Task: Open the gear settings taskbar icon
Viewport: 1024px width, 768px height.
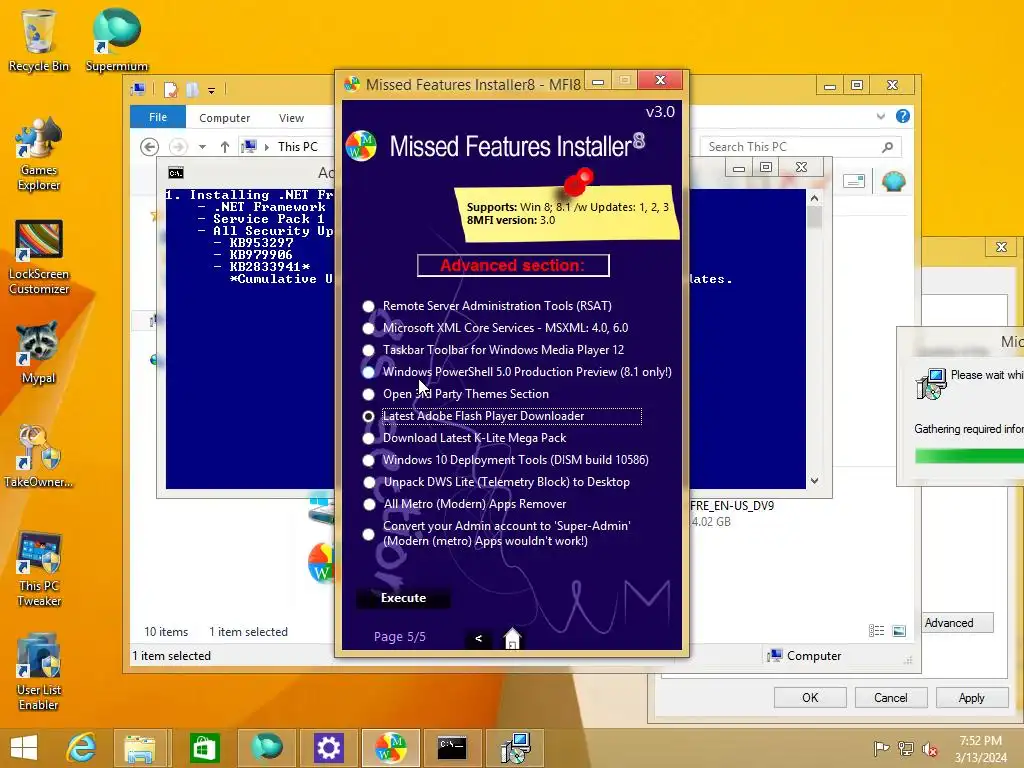Action: pyautogui.click(x=328, y=748)
